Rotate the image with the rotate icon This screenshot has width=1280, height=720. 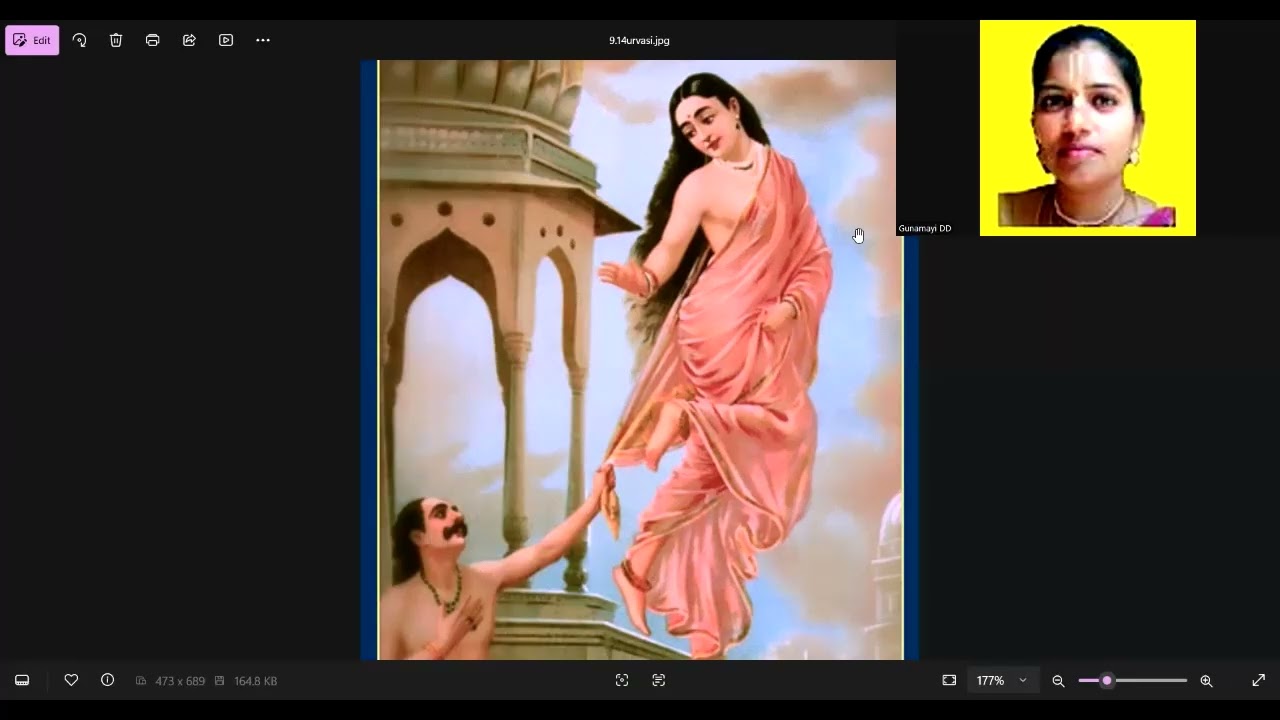79,40
